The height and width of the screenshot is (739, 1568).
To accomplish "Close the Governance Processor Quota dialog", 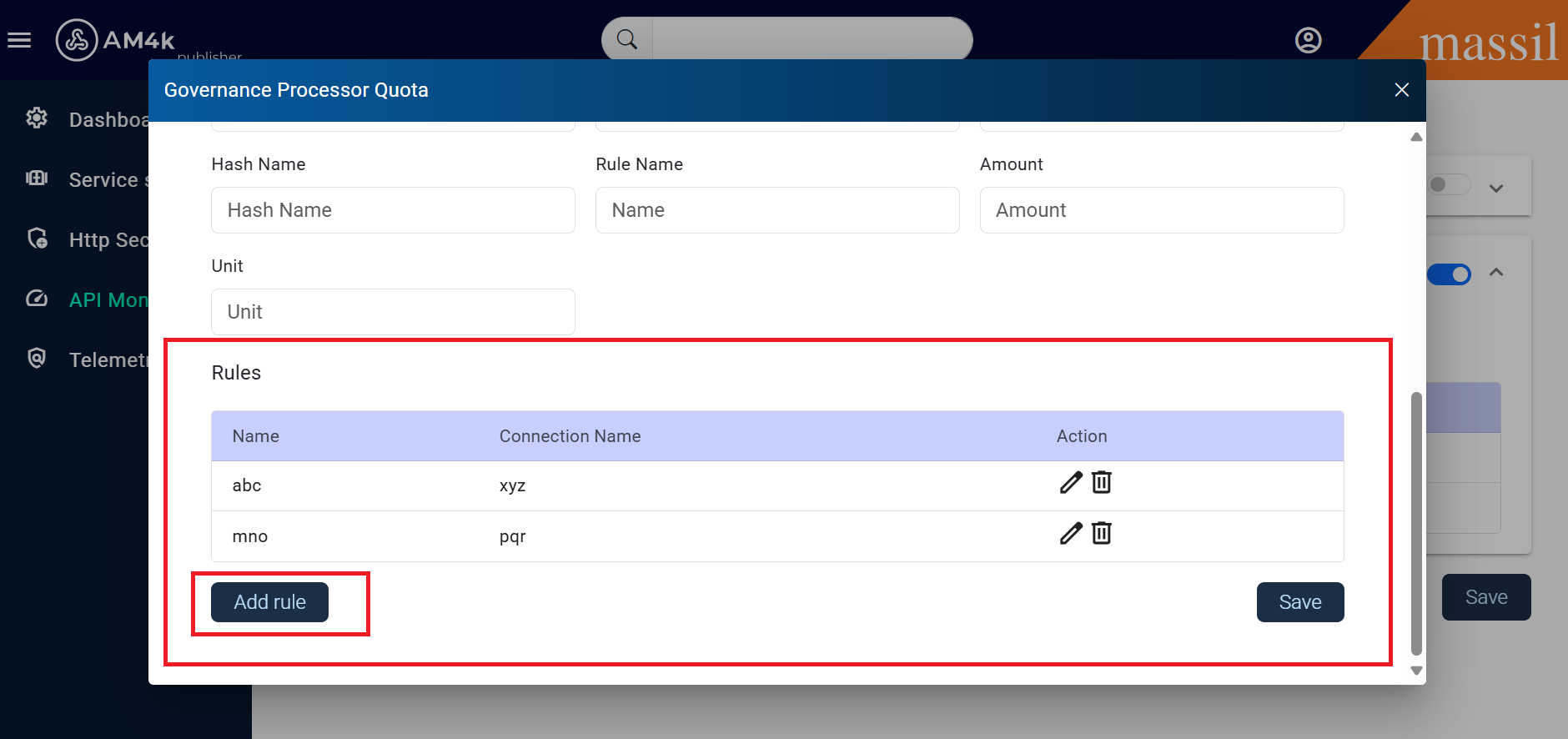I will click(1401, 90).
